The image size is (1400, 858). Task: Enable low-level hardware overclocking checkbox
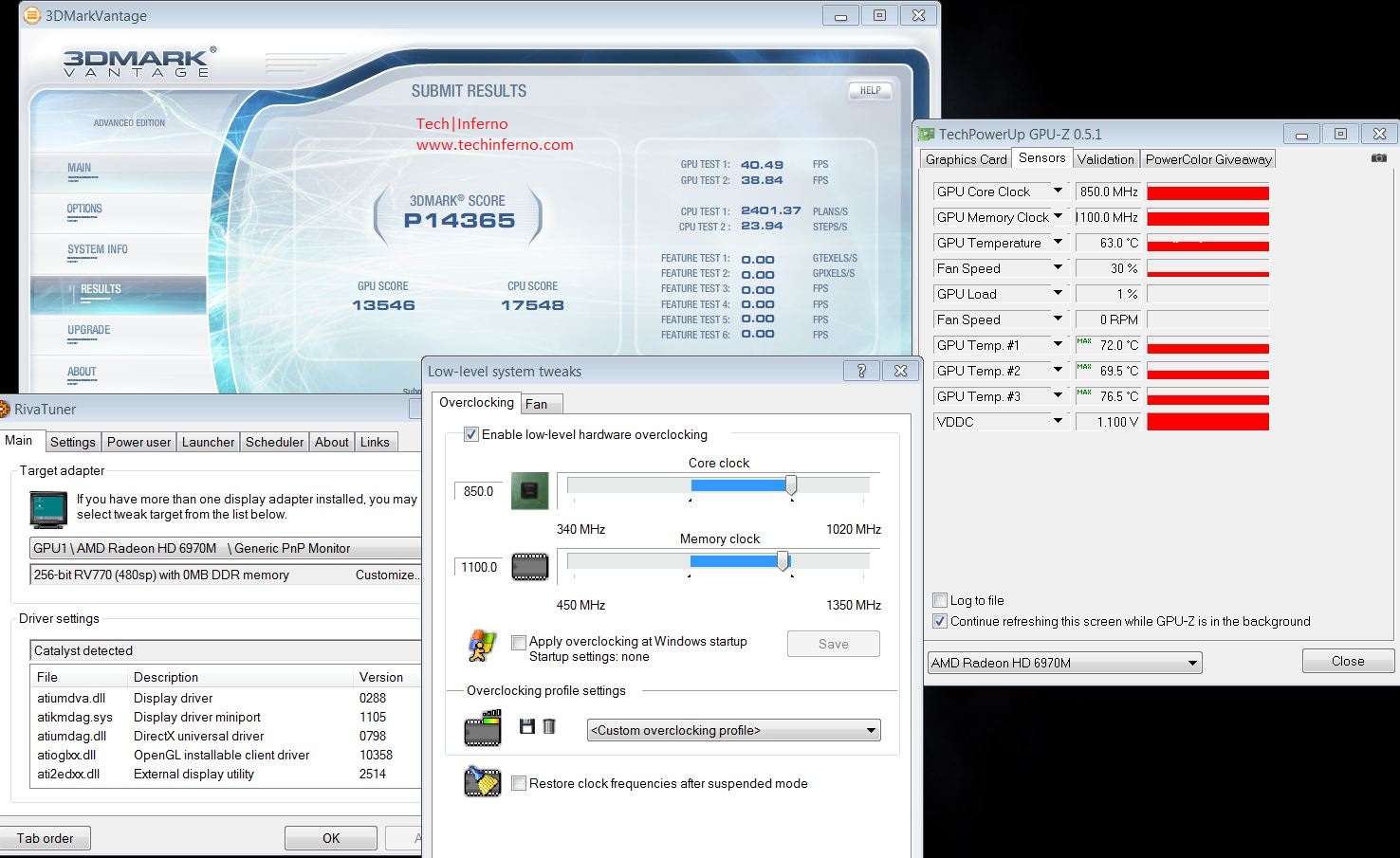click(x=470, y=434)
